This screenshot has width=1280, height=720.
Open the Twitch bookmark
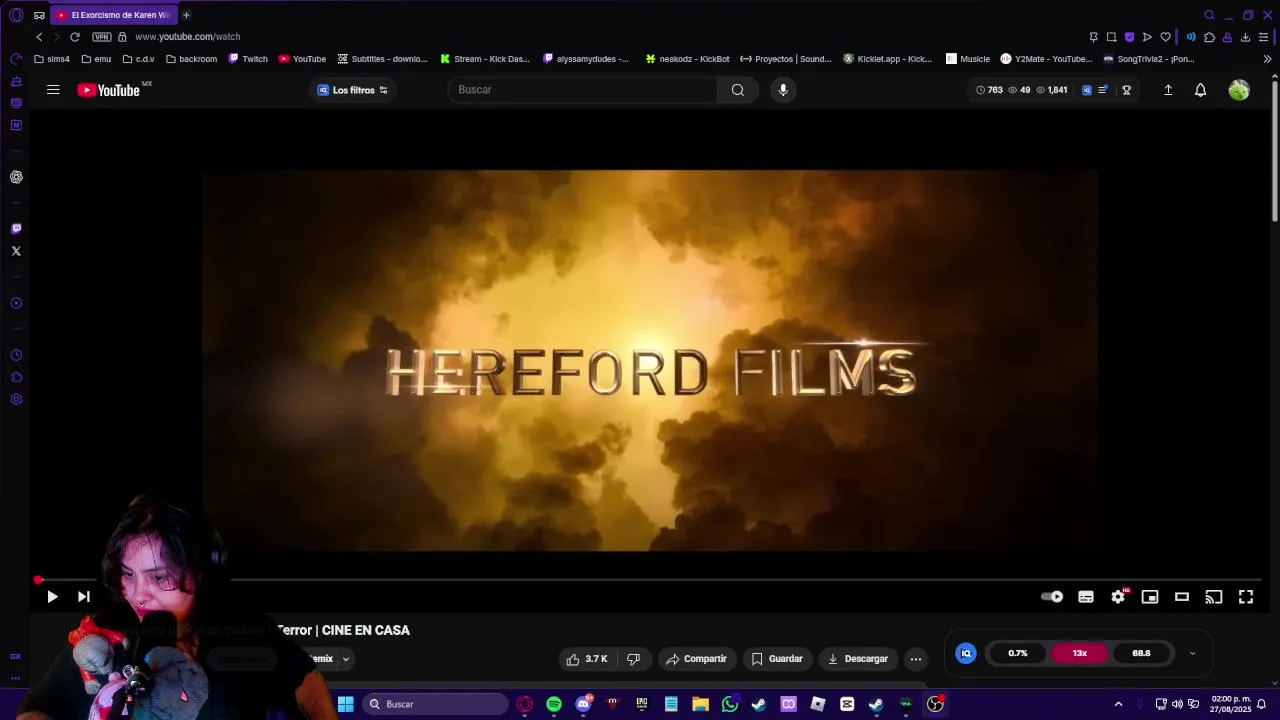point(248,59)
